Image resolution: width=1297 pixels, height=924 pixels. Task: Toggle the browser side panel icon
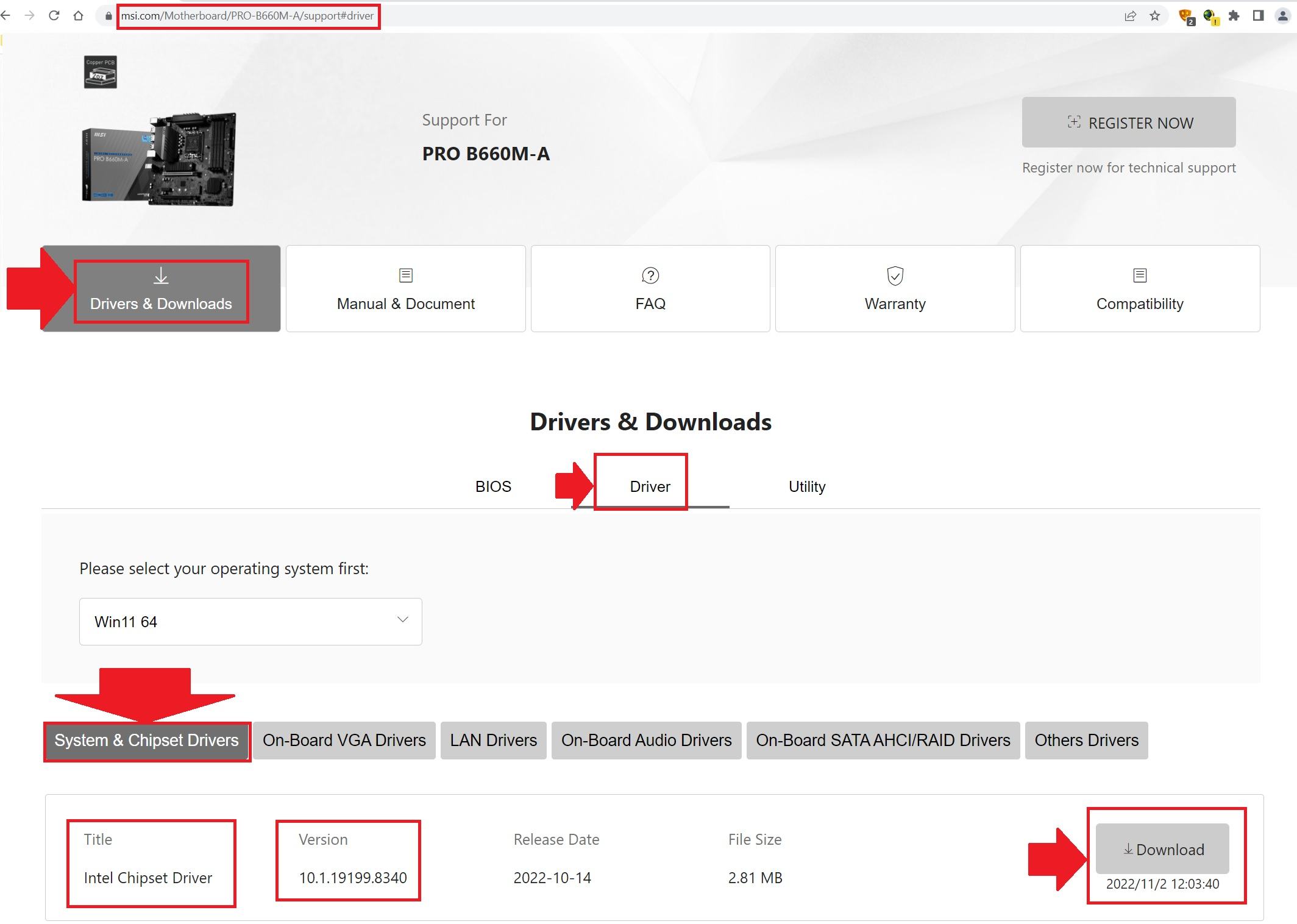[x=1258, y=16]
